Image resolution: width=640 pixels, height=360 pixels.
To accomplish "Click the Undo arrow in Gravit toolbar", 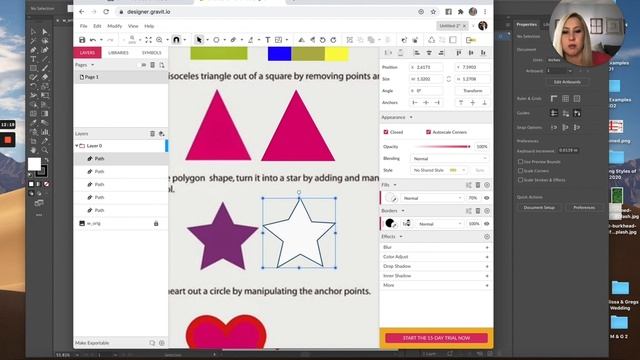I will [x=93, y=40].
